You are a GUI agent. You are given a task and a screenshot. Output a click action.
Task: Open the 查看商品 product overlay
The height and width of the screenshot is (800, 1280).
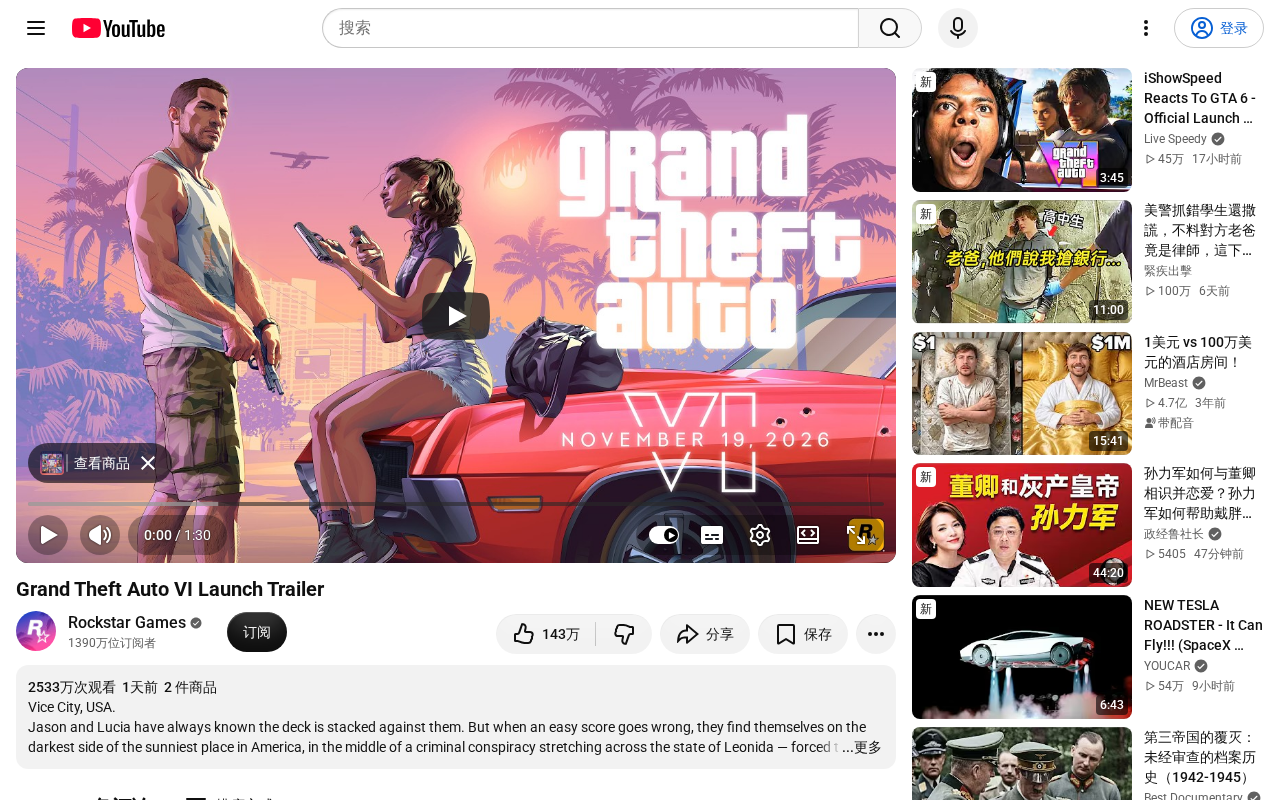86,463
